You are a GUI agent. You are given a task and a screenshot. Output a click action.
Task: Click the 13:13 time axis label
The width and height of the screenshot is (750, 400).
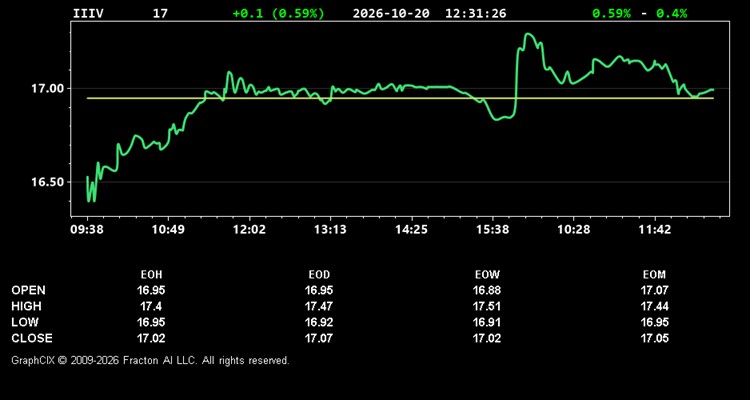[331, 230]
